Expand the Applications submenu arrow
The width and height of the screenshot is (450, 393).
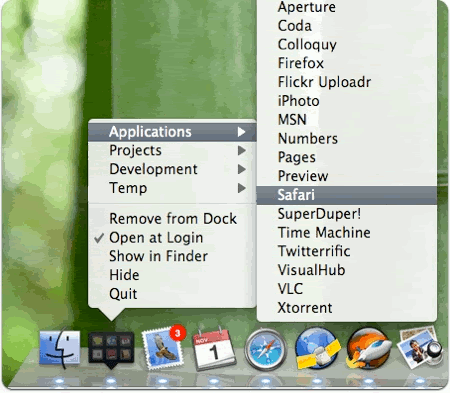click(x=242, y=132)
